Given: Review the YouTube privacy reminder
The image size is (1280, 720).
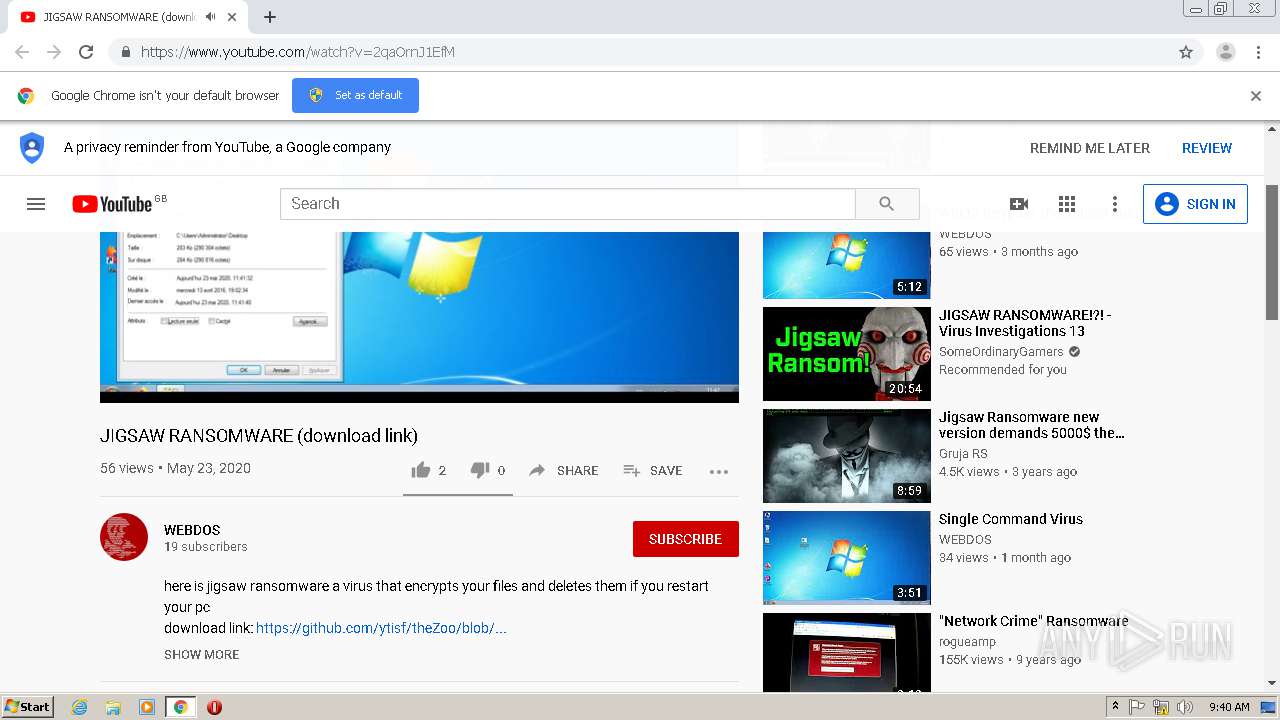Looking at the screenshot, I should [x=1207, y=148].
